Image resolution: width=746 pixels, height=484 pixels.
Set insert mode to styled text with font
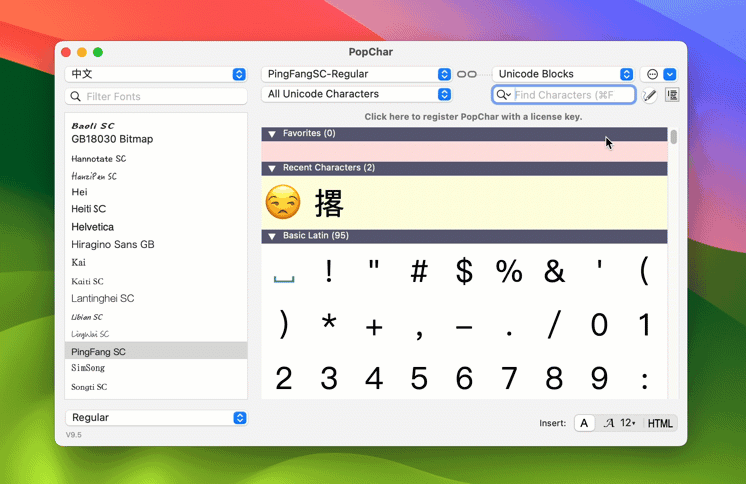(609, 423)
